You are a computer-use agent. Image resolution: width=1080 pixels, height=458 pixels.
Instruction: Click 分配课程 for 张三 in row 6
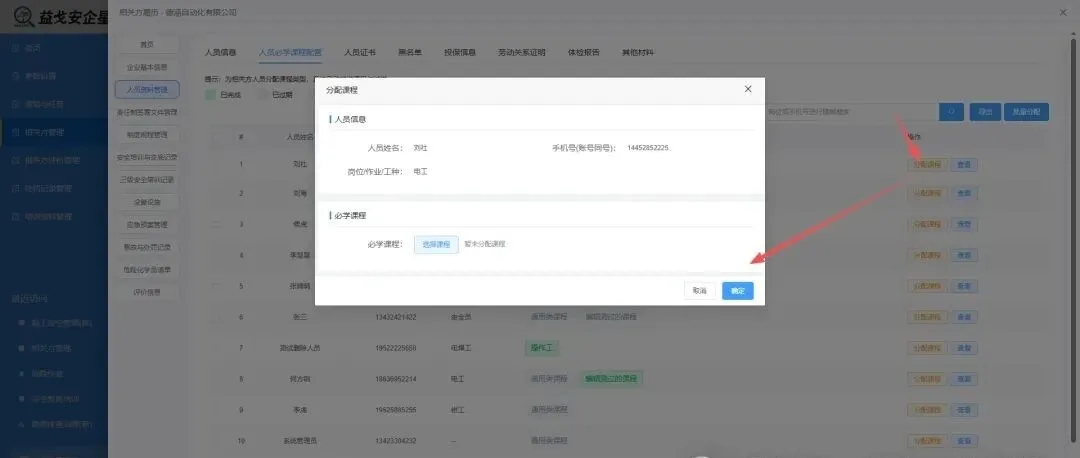pos(927,317)
